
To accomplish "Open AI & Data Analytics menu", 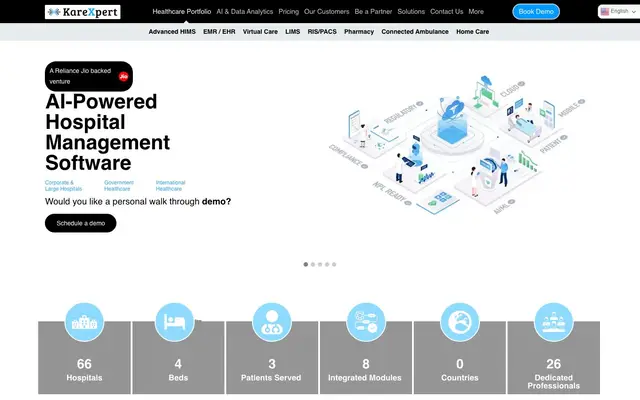I will 244,11.
